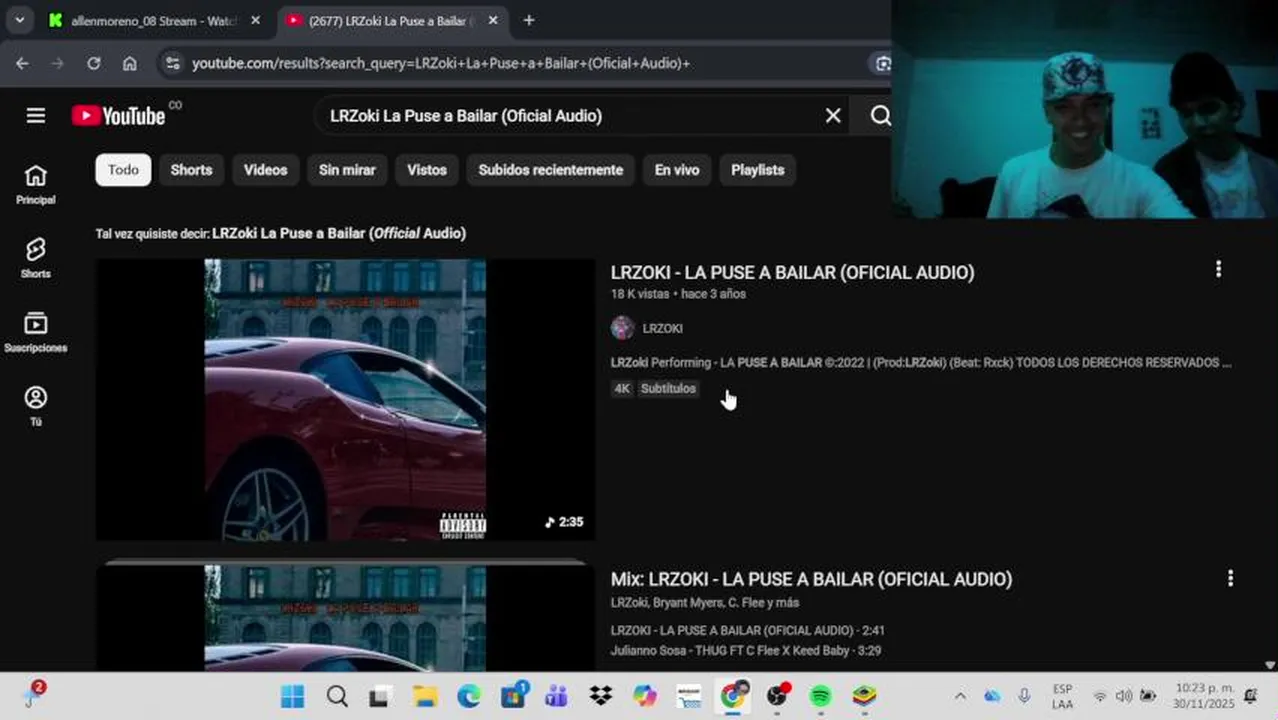The height and width of the screenshot is (720, 1278).
Task: Open options menu for first LRZOKI video
Action: click(x=1218, y=269)
